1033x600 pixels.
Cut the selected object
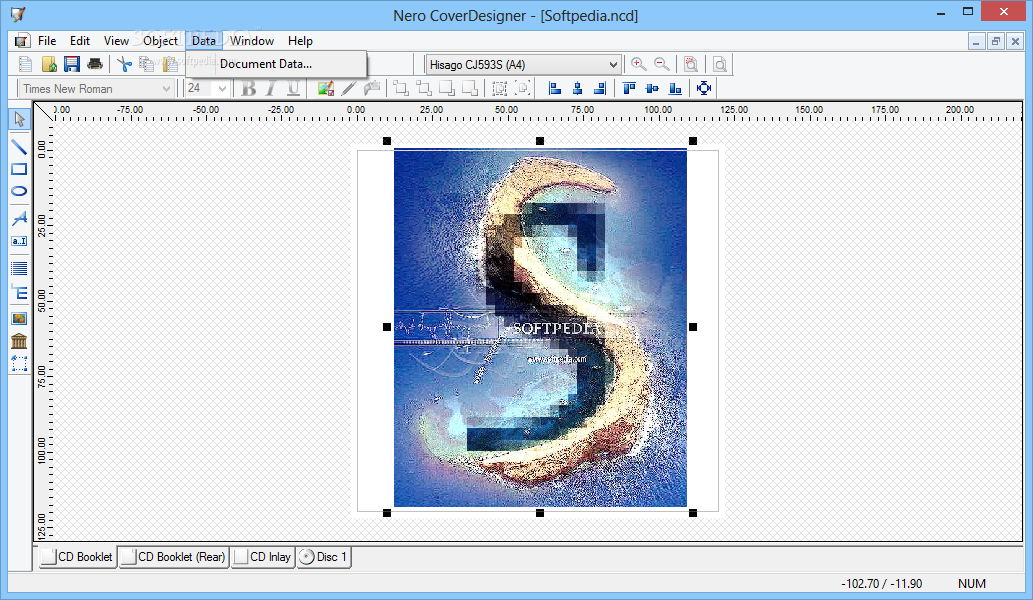pyautogui.click(x=124, y=64)
